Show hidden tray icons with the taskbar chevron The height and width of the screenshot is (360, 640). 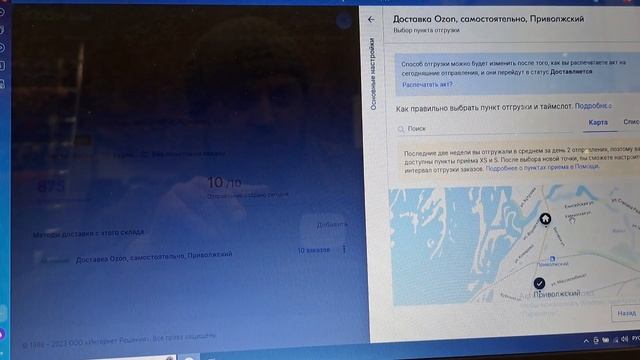coord(586,340)
